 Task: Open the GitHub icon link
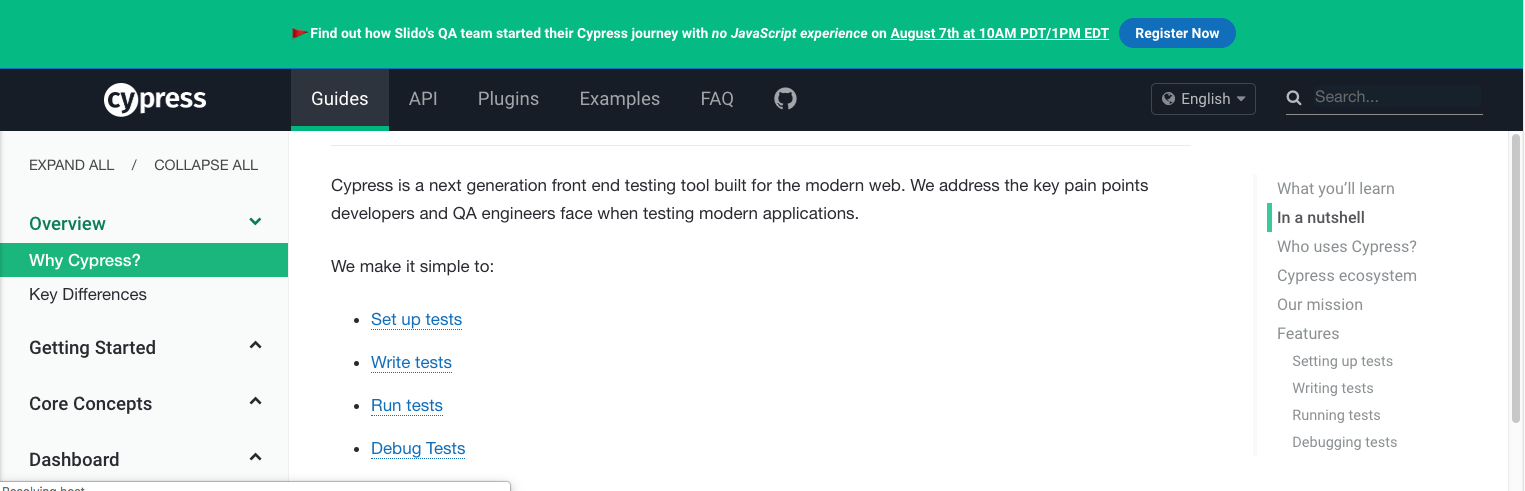click(x=786, y=98)
